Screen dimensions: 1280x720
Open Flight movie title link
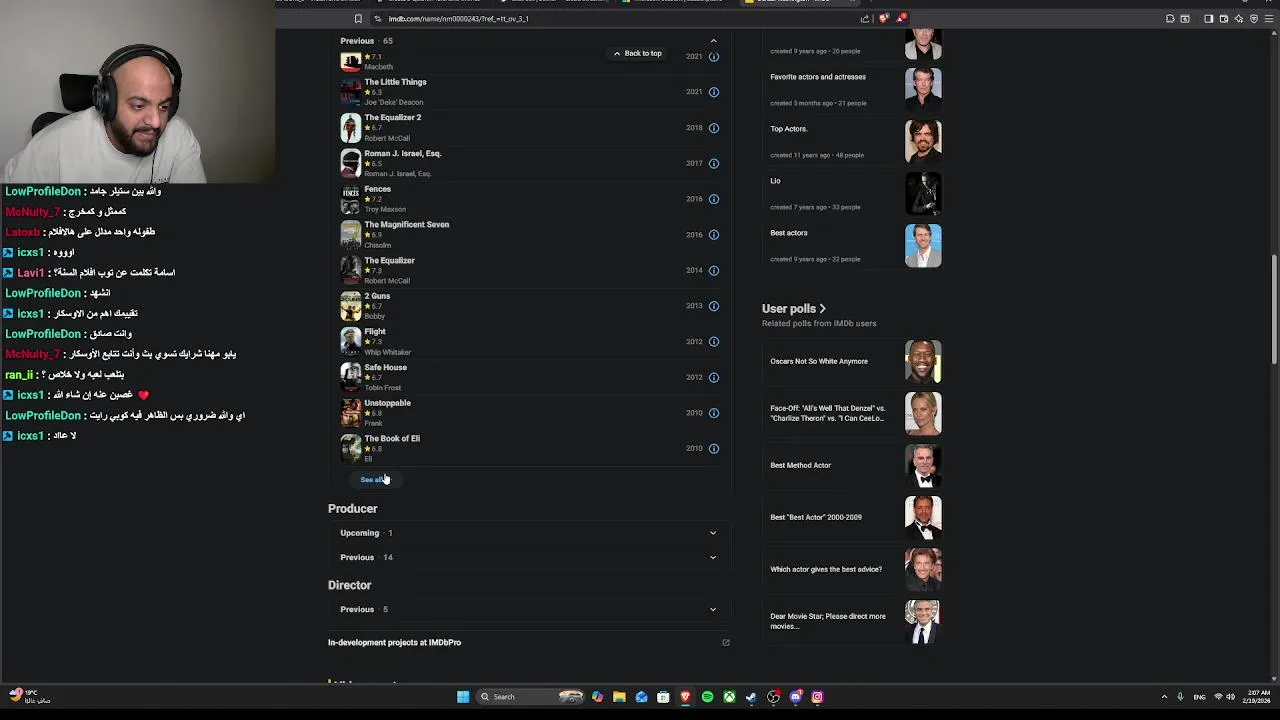[x=374, y=331]
